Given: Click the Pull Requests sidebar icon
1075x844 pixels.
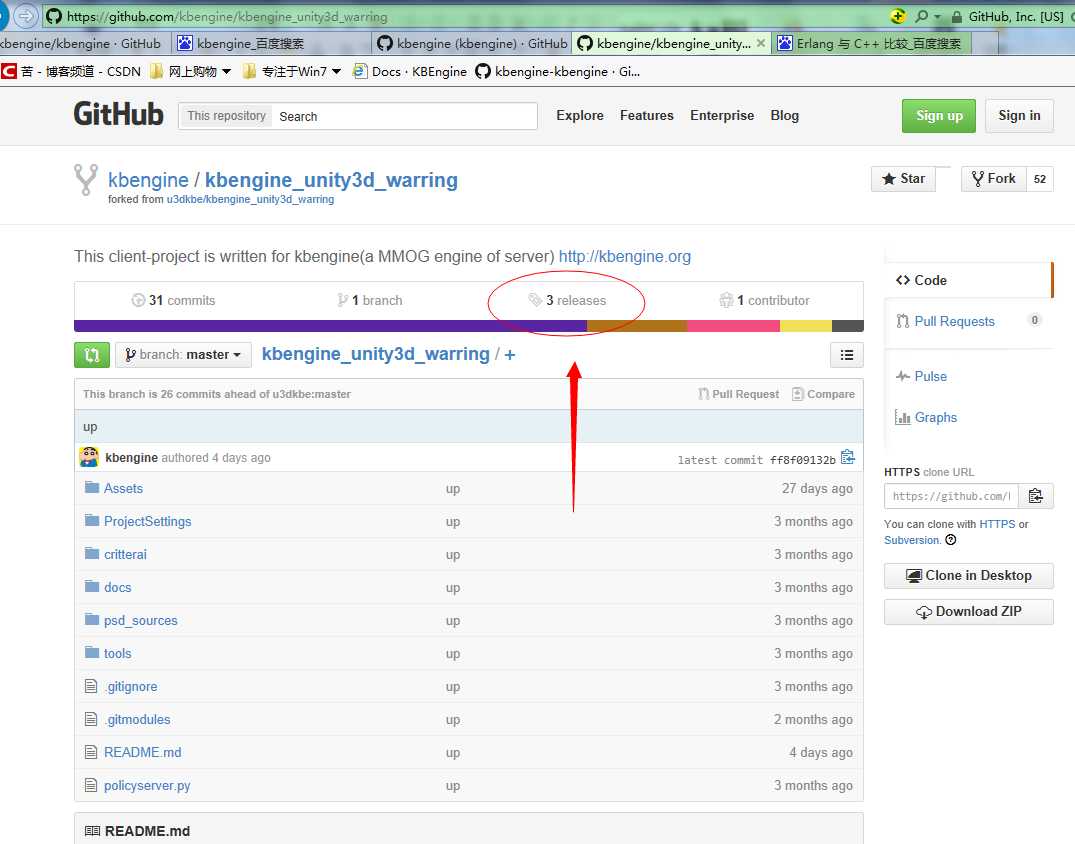Looking at the screenshot, I should tap(903, 321).
